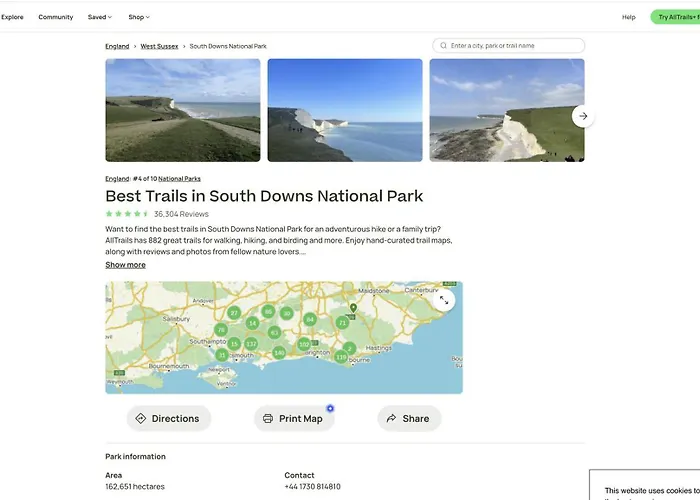Open the trail cluster marked 71
This screenshot has height=500, width=700.
click(342, 322)
